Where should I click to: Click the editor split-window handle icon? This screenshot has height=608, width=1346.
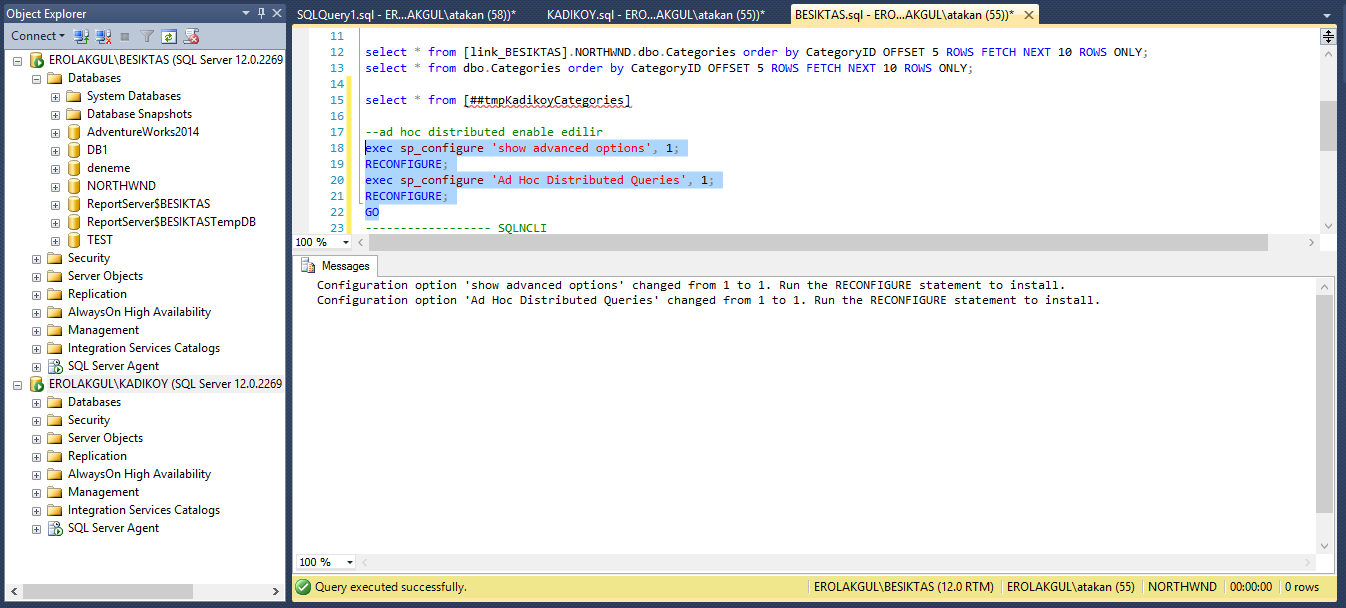[x=1328, y=36]
